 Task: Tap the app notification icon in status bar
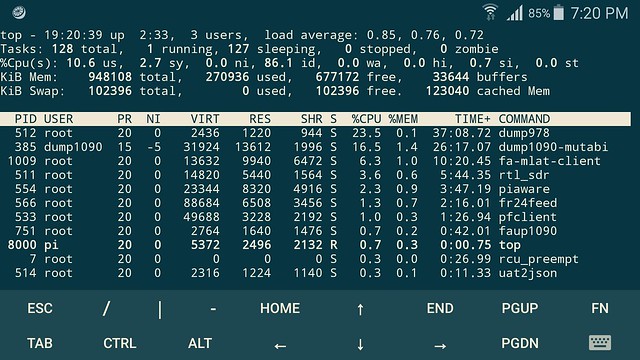click(19, 13)
